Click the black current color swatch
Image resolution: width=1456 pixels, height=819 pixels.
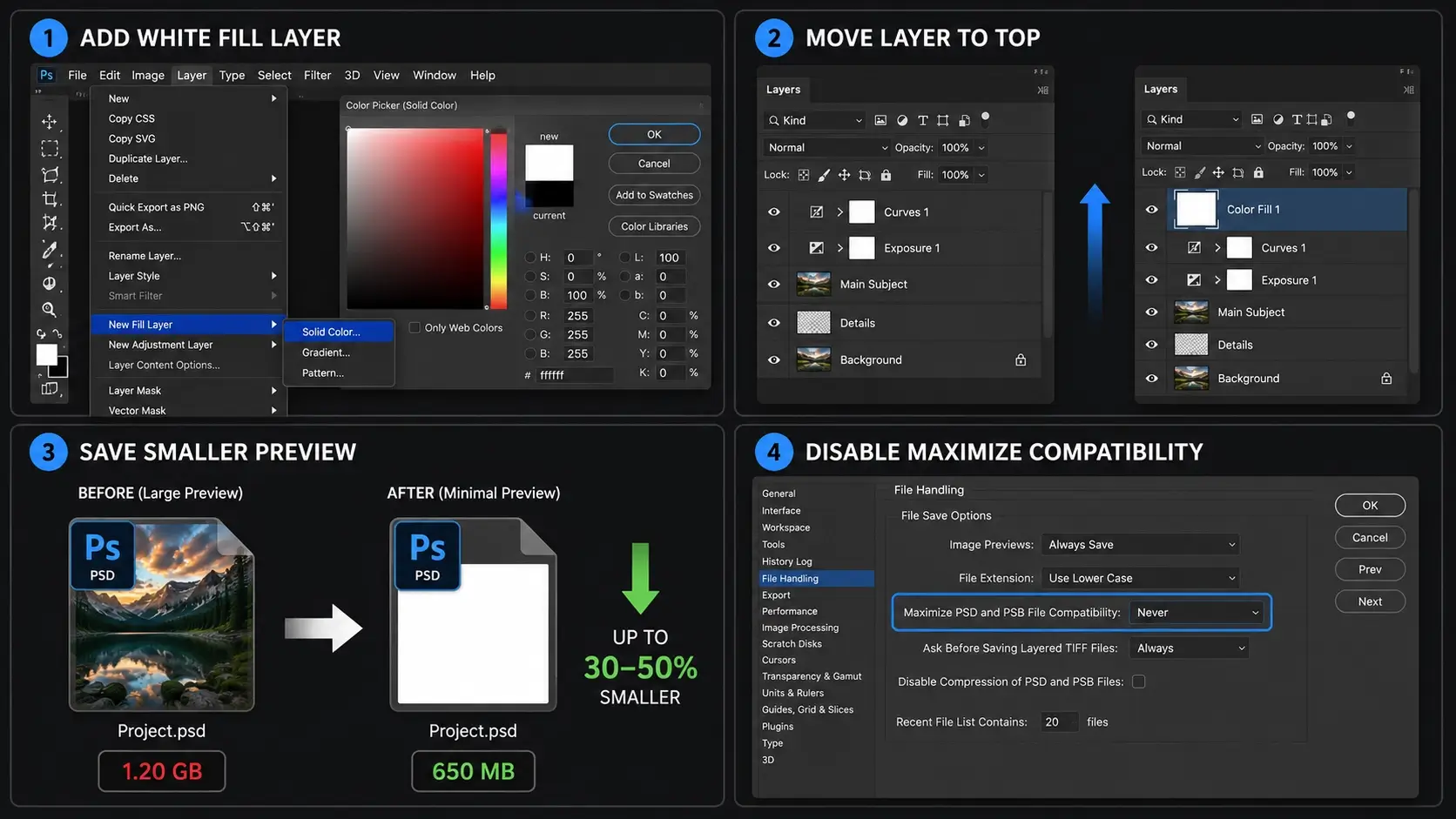(549, 194)
